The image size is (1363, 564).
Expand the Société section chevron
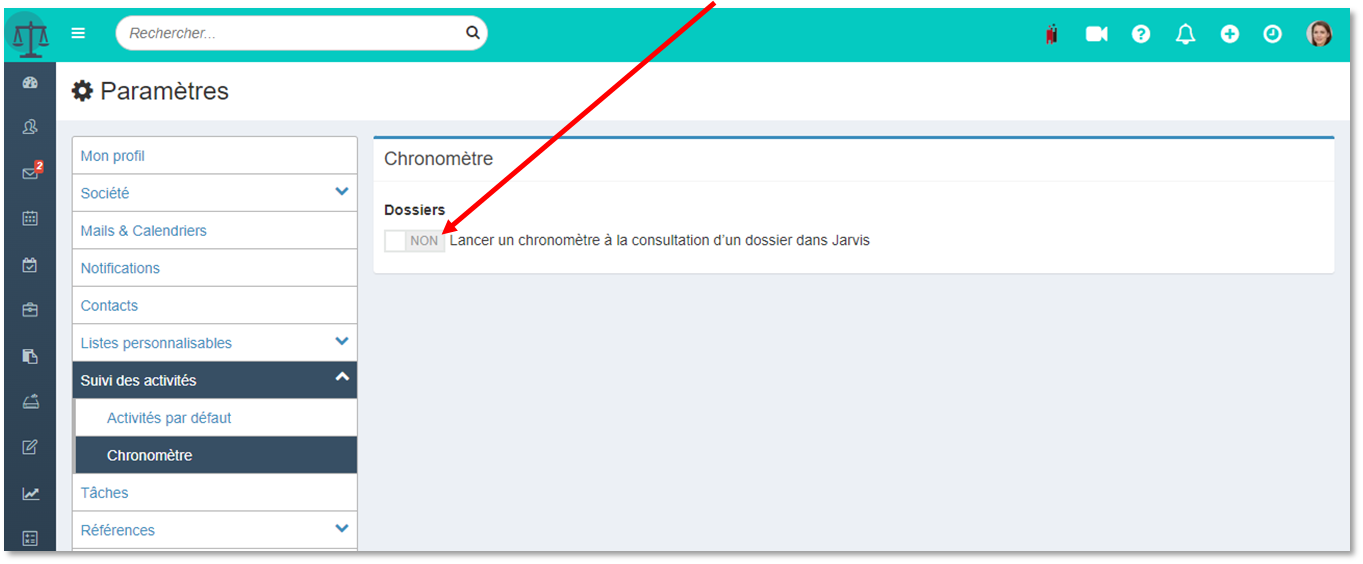[x=342, y=192]
